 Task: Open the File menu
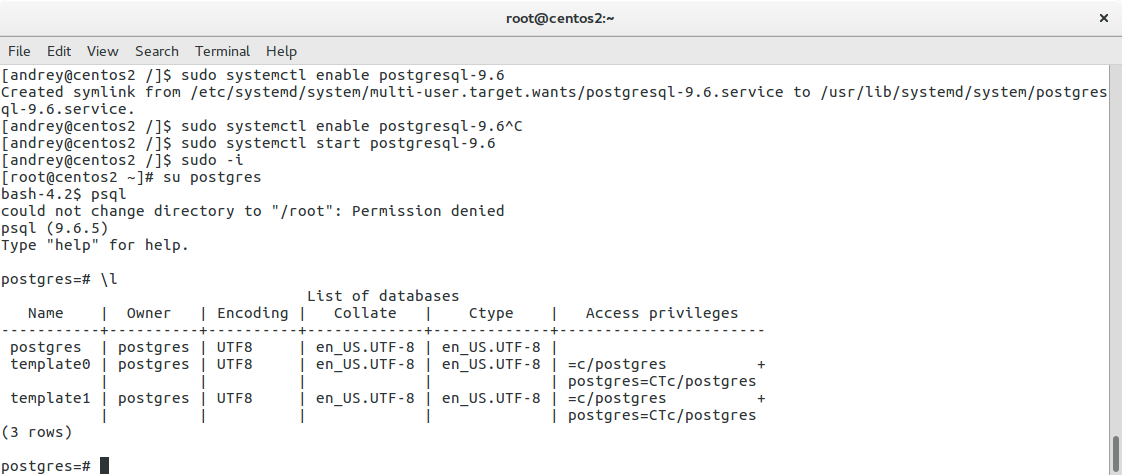(19, 51)
